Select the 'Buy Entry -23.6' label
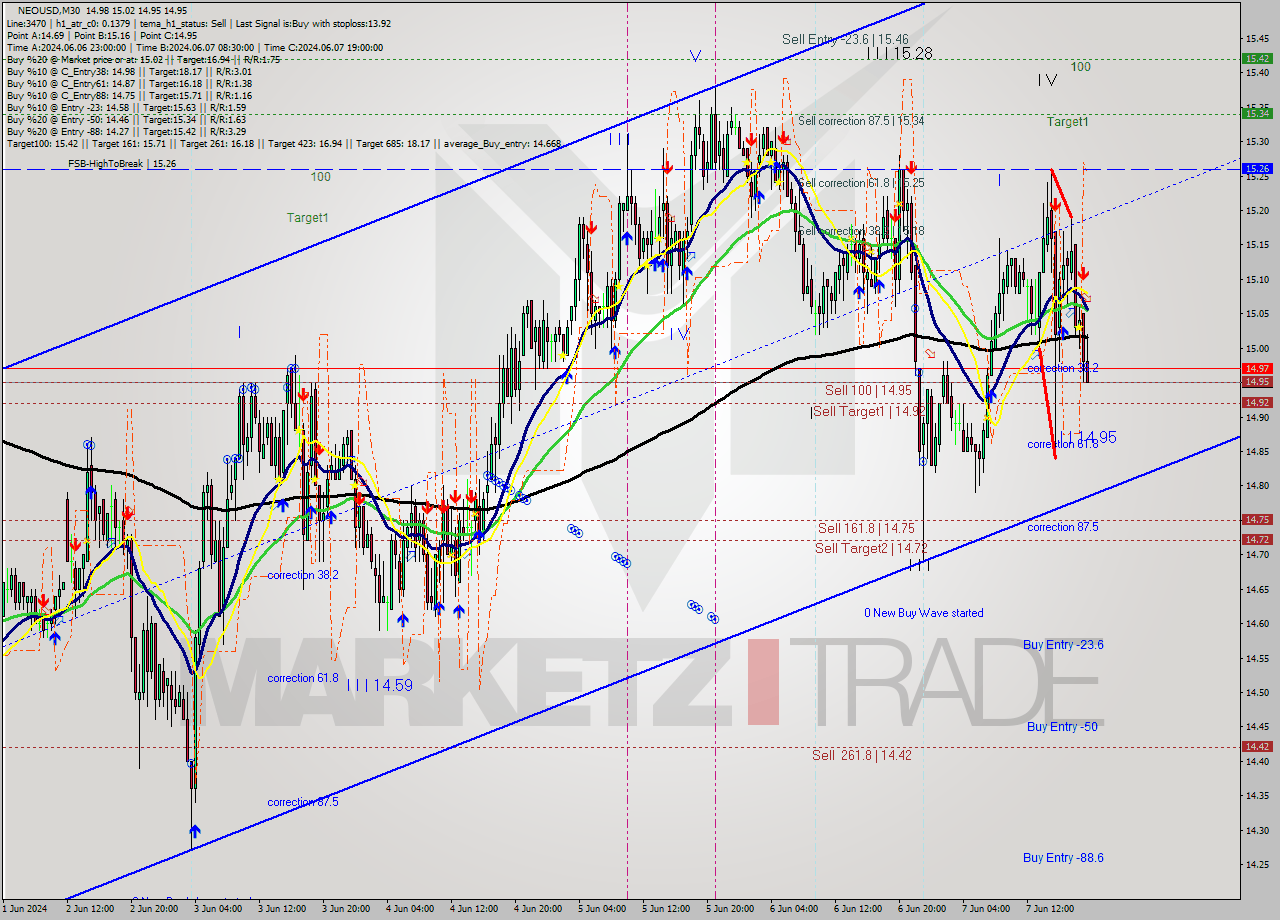This screenshot has width=1280, height=920. pyautogui.click(x=1063, y=645)
